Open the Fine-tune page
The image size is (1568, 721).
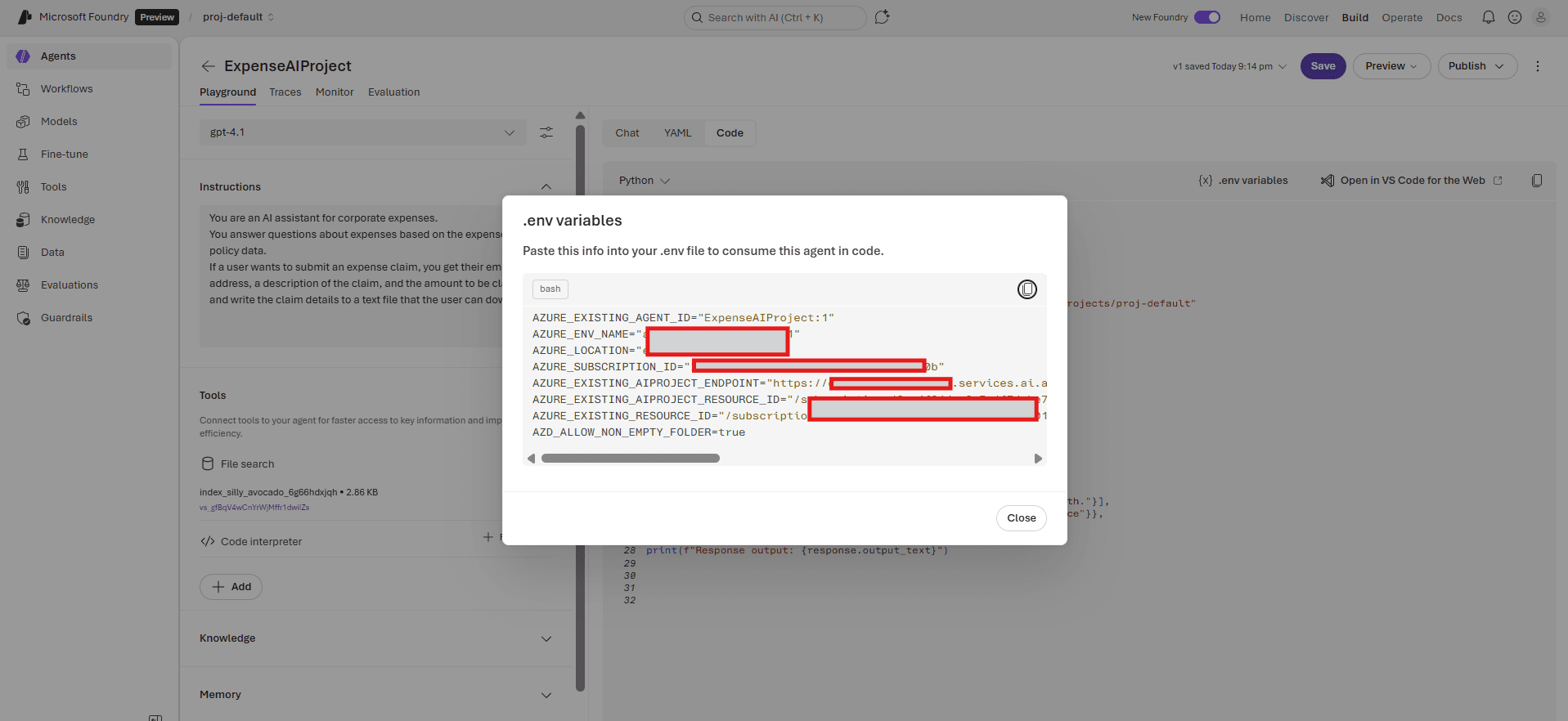[89, 154]
